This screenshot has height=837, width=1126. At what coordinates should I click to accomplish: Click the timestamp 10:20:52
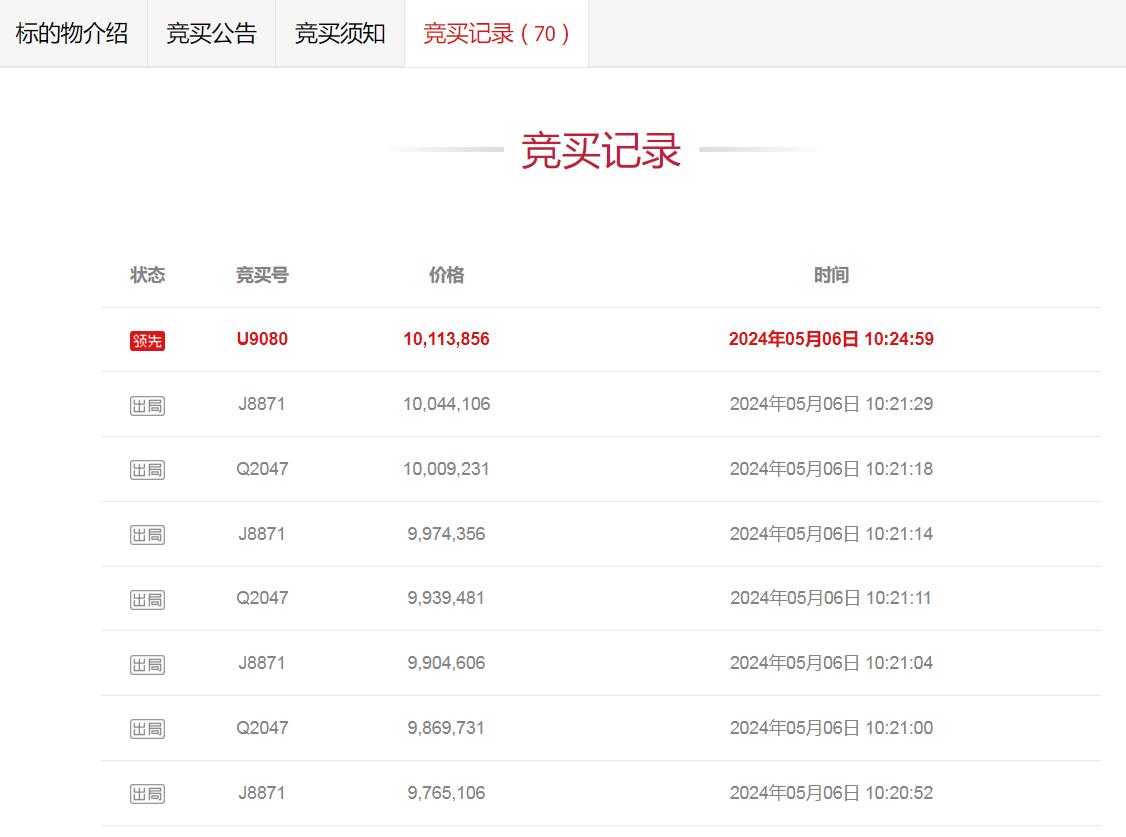pos(832,792)
